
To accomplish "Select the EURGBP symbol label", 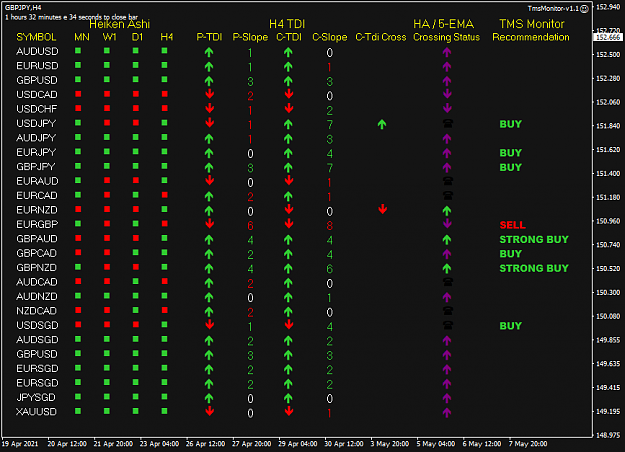I will pyautogui.click(x=37, y=224).
